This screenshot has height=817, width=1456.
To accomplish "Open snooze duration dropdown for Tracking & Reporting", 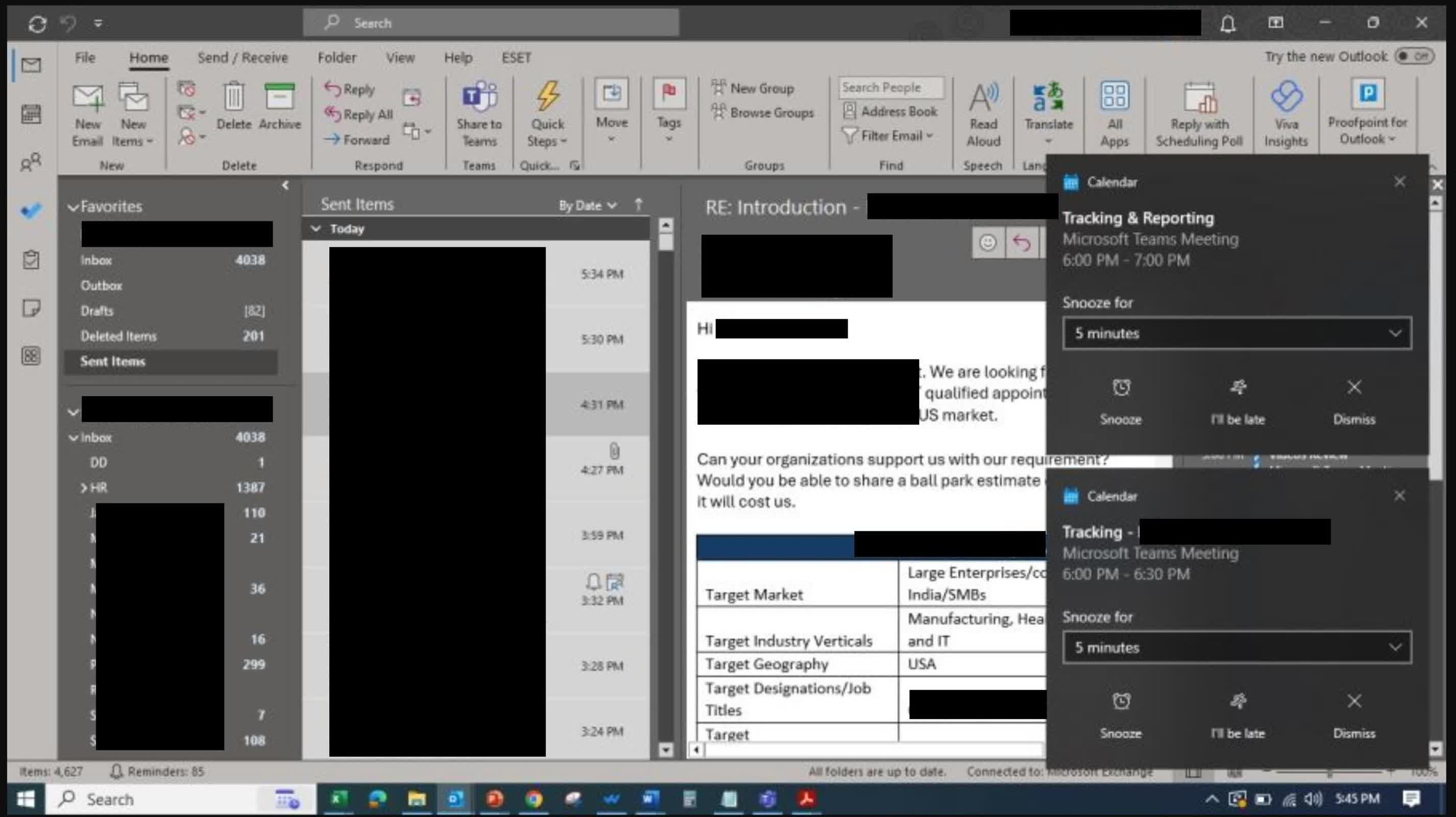I will 1236,333.
